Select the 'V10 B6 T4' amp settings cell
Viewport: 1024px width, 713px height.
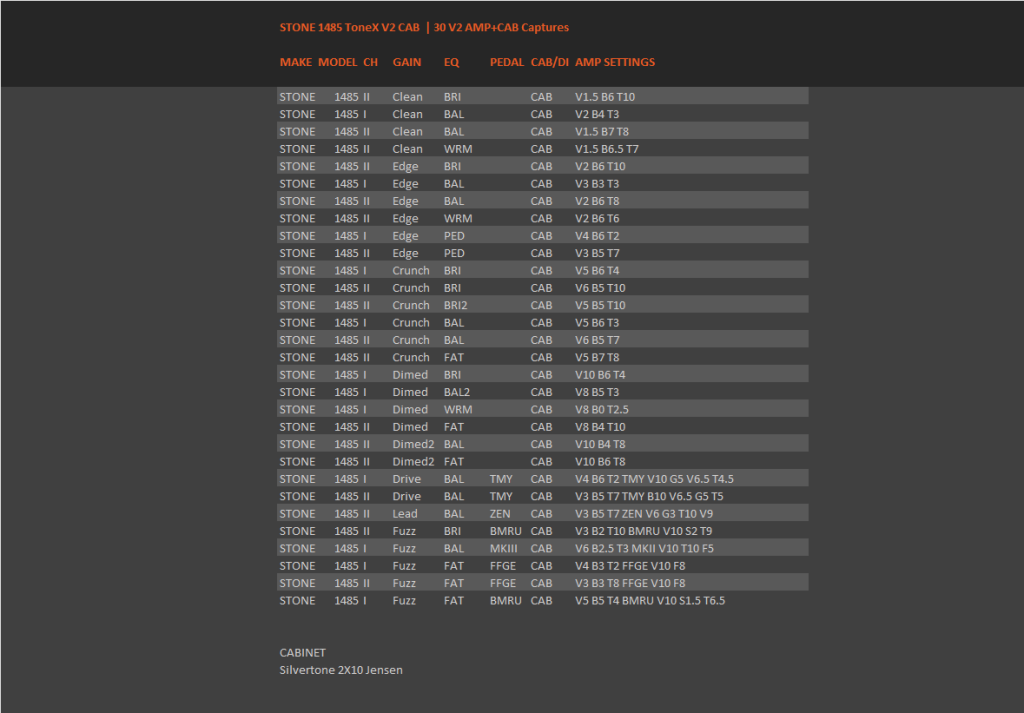[600, 375]
